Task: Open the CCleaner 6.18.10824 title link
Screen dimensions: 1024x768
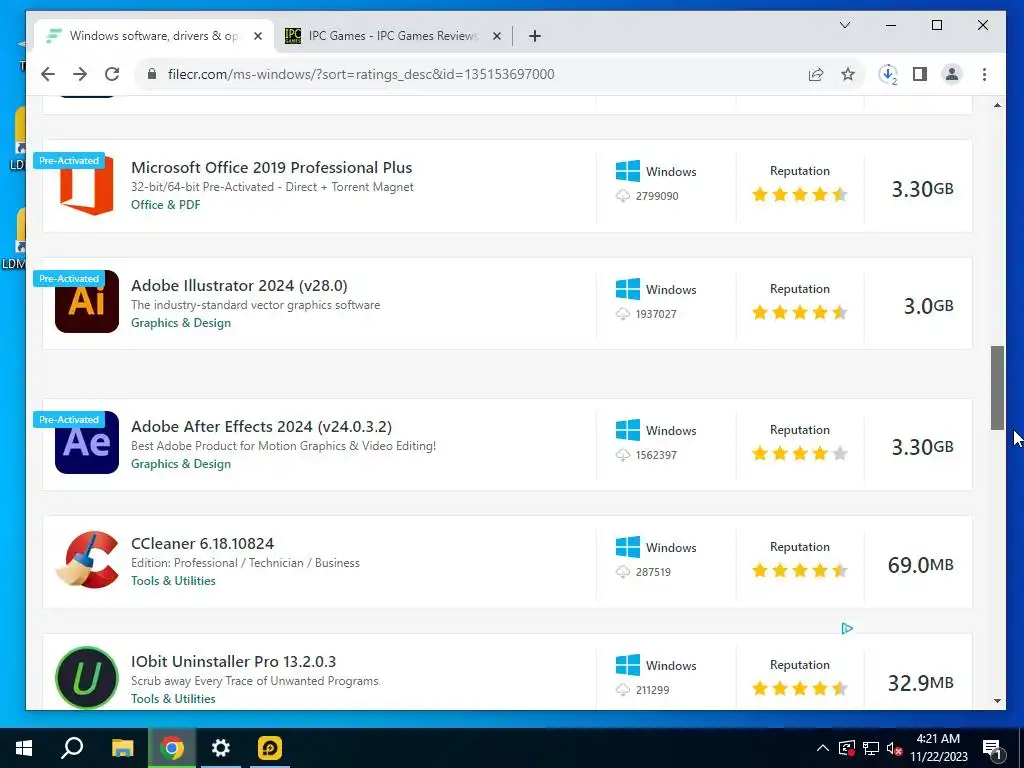Action: click(202, 543)
